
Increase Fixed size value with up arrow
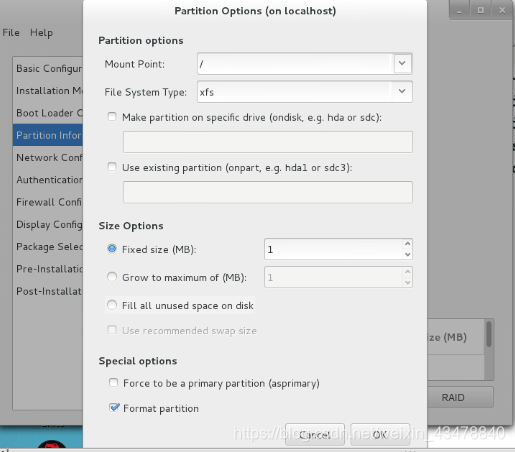[407, 244]
